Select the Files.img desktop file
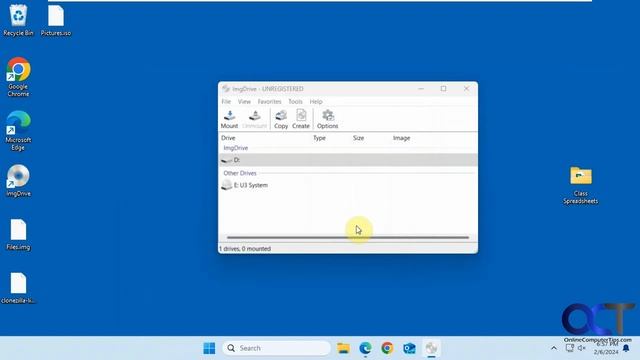 (18, 234)
